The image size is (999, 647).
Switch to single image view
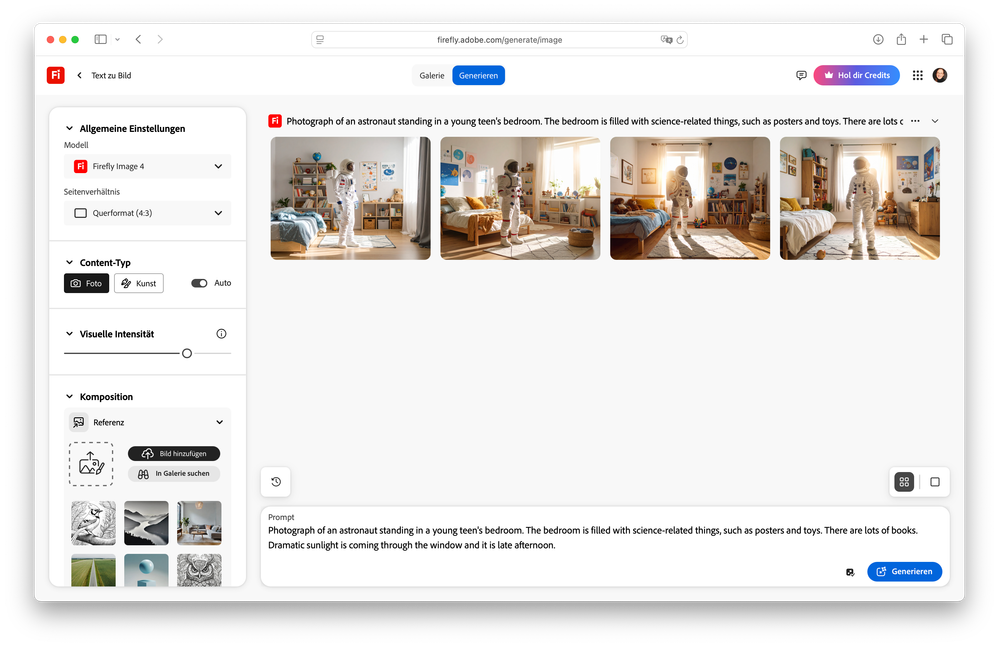click(x=935, y=482)
